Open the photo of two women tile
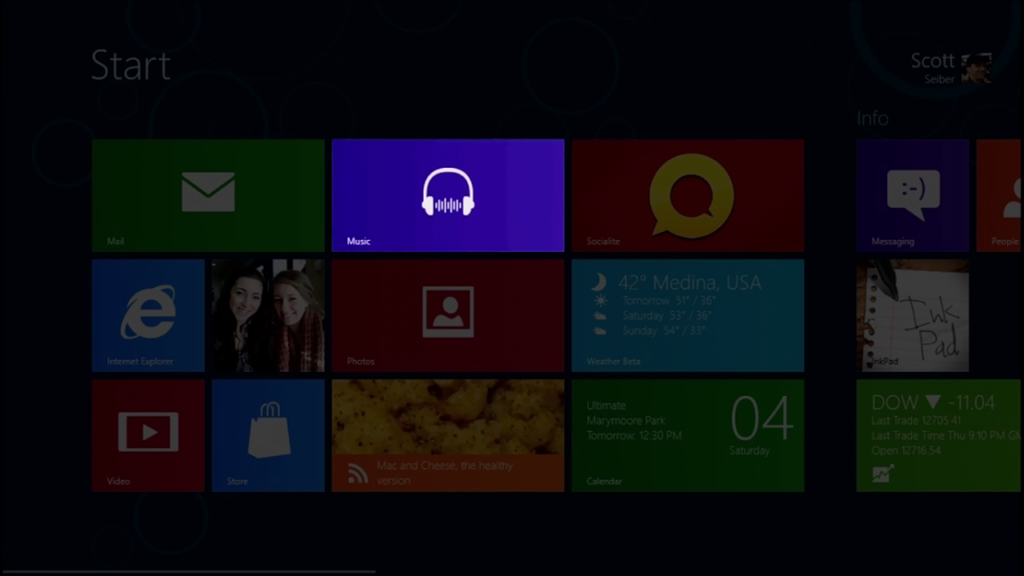The height and width of the screenshot is (576, 1024). pos(268,315)
